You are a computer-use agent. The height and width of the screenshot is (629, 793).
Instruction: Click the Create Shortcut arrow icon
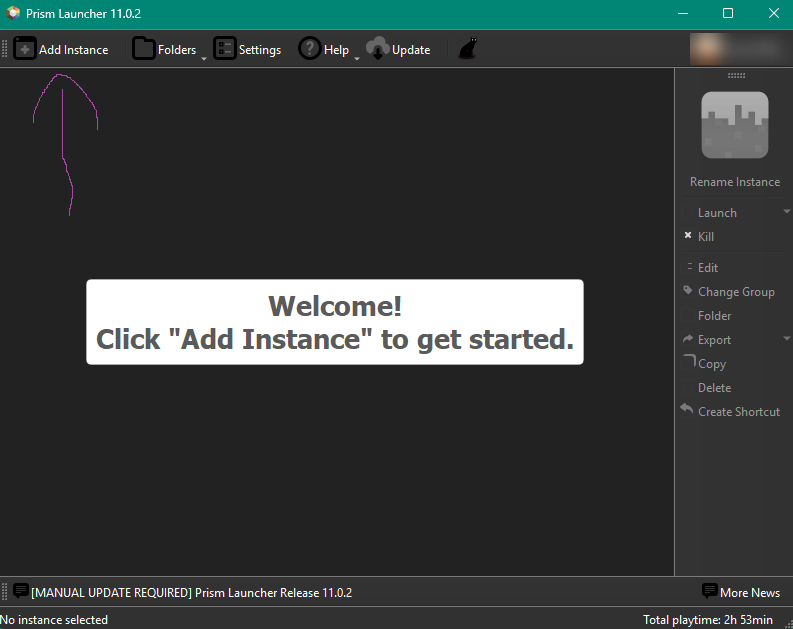(x=687, y=409)
